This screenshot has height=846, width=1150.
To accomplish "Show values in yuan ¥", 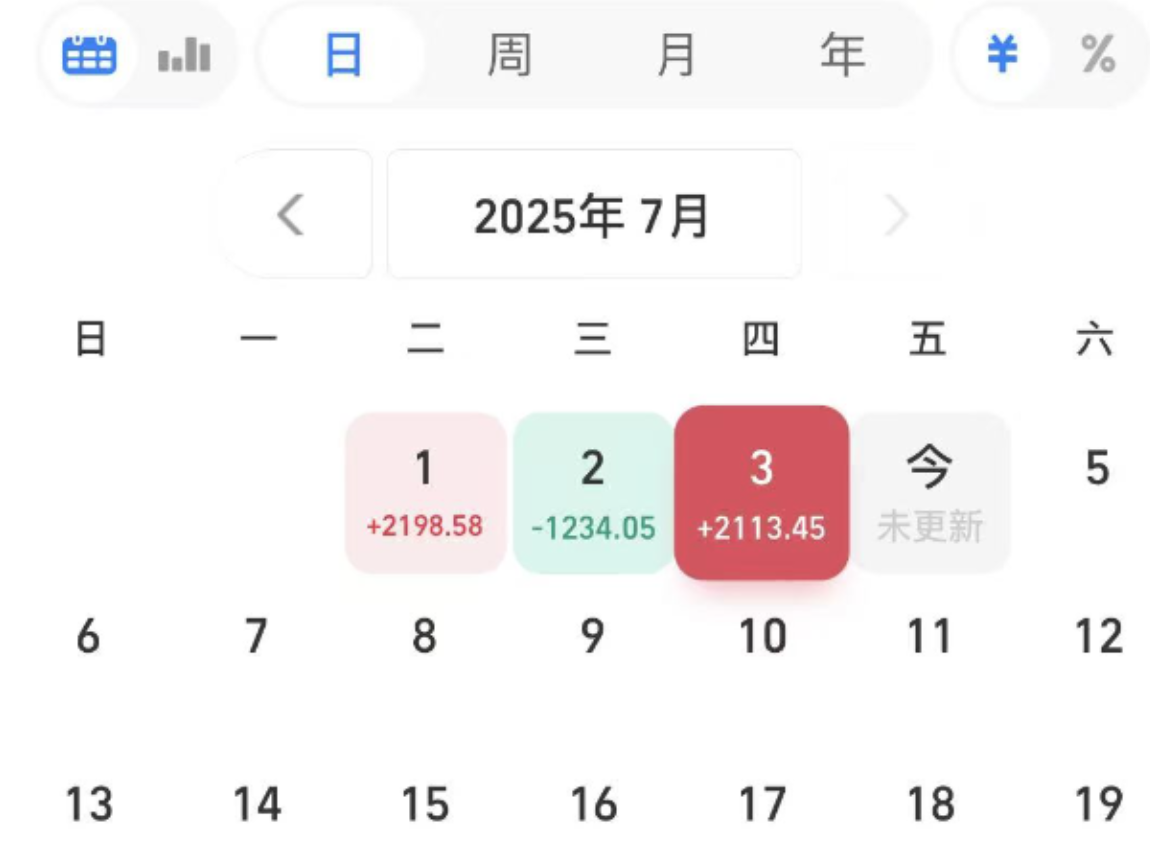I will (1002, 55).
